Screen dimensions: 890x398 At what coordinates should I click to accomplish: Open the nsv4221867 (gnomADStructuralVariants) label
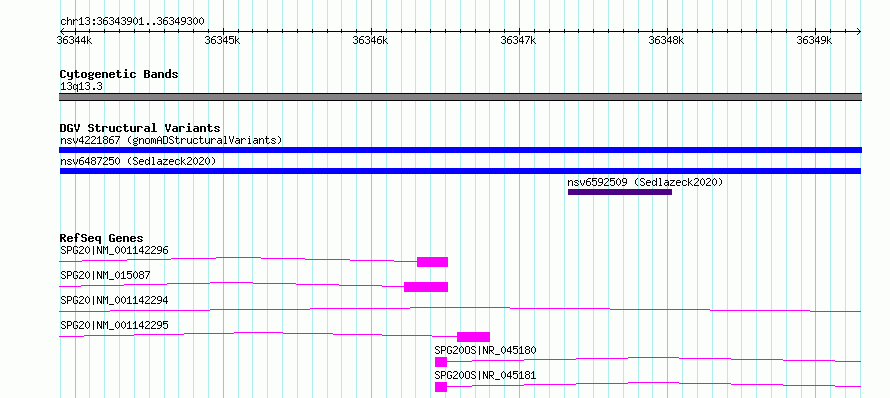(x=171, y=140)
